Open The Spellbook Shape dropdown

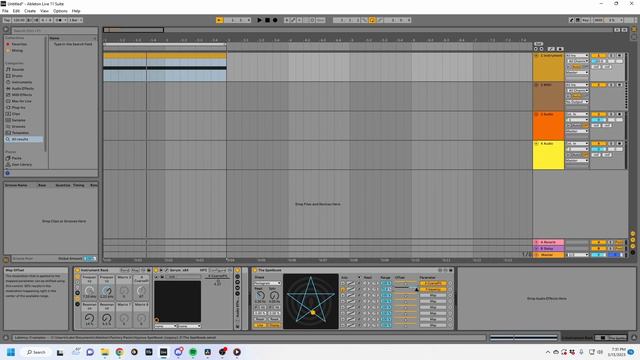pyautogui.click(x=267, y=283)
